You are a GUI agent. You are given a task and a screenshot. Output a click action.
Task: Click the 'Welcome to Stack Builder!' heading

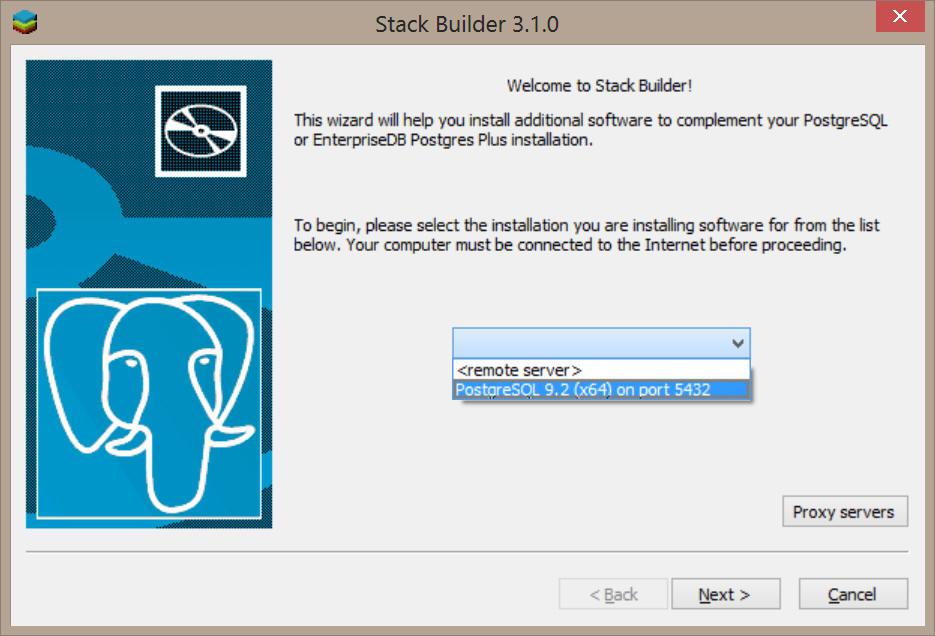click(599, 86)
